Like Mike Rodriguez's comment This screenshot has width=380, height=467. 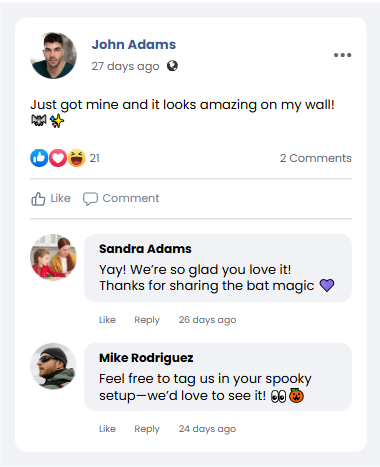coord(107,429)
